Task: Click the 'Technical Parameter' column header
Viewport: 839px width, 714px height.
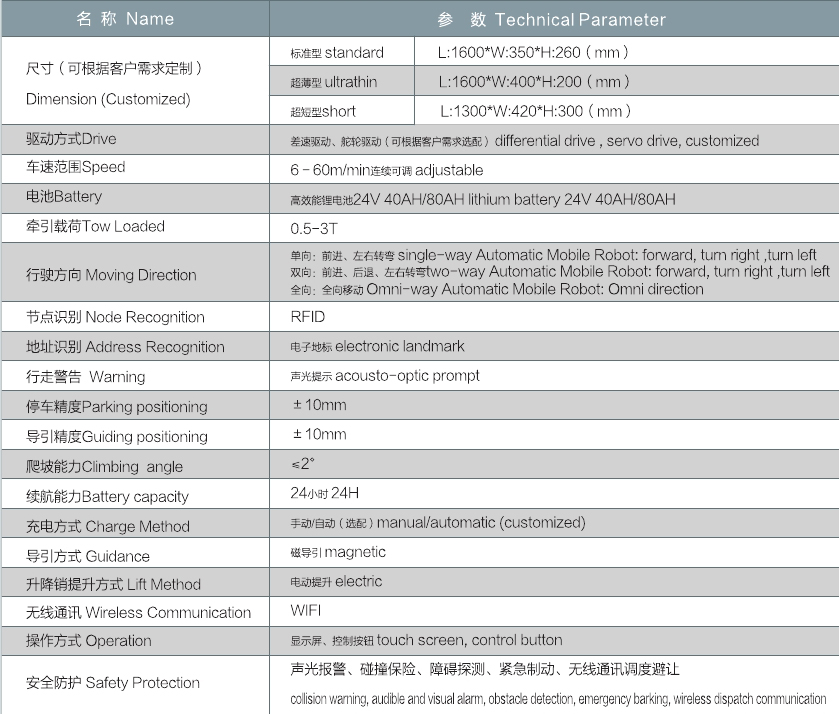Action: tap(551, 19)
